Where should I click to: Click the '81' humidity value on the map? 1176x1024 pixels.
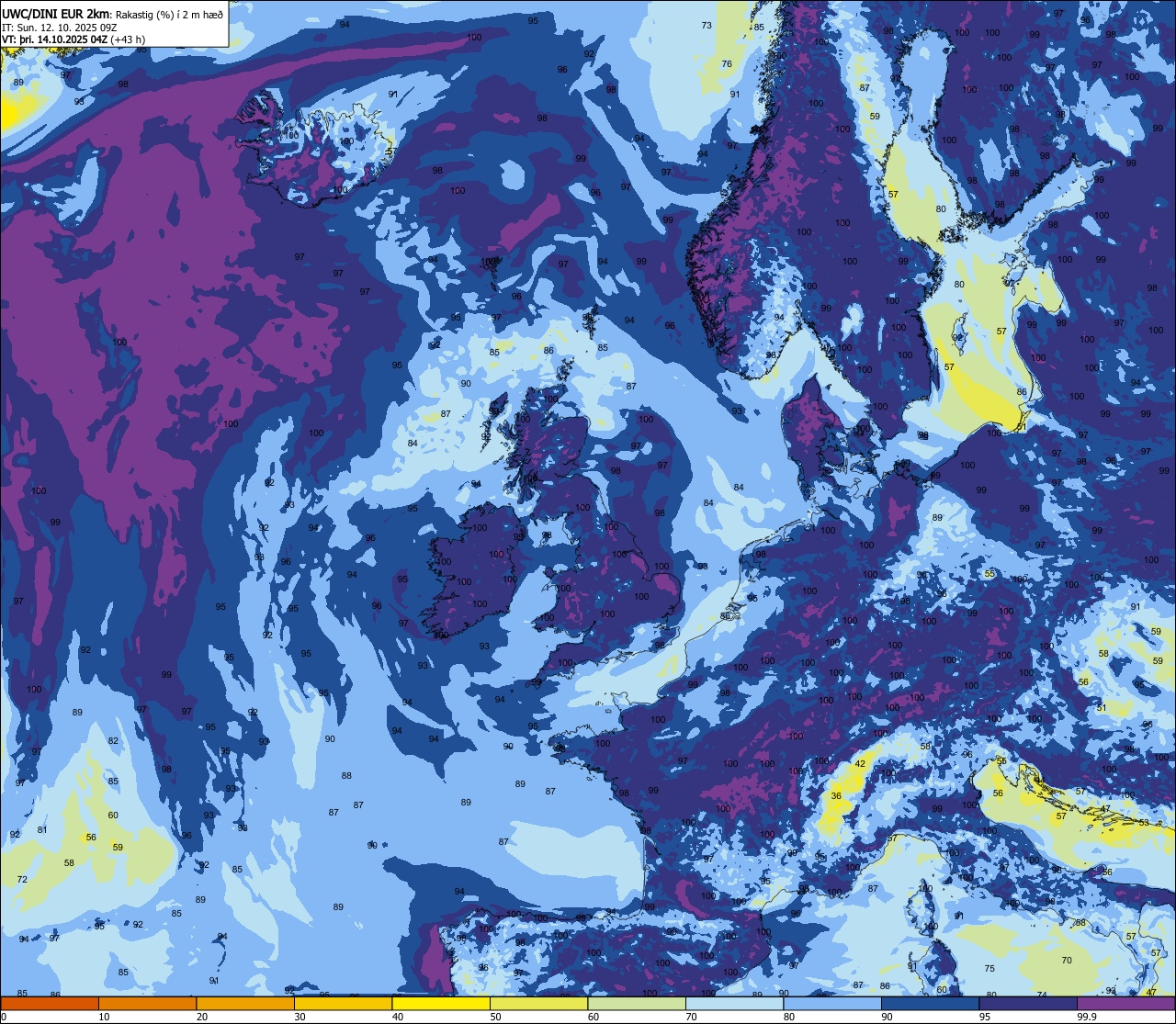click(x=42, y=830)
